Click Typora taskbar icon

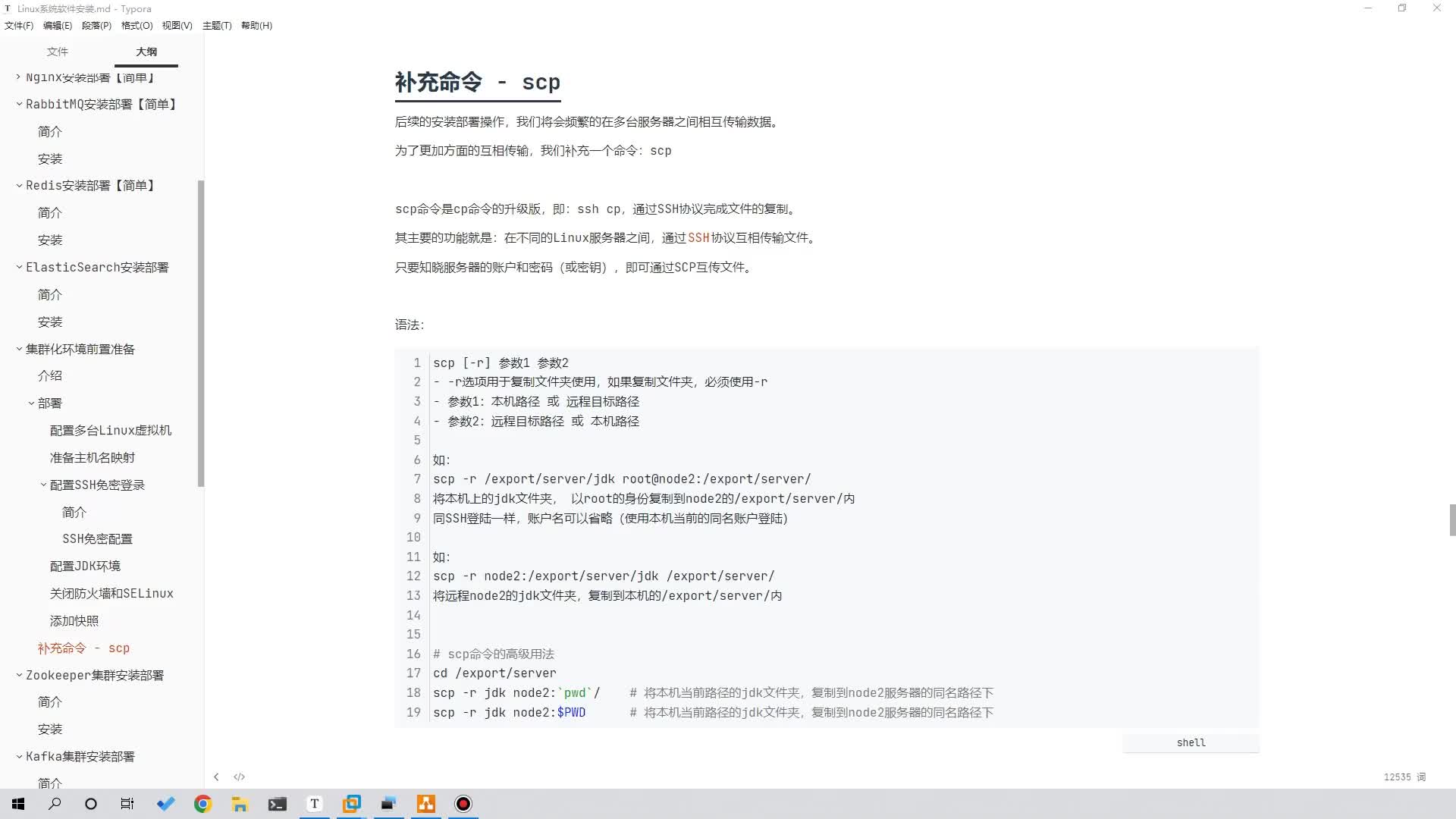314,804
